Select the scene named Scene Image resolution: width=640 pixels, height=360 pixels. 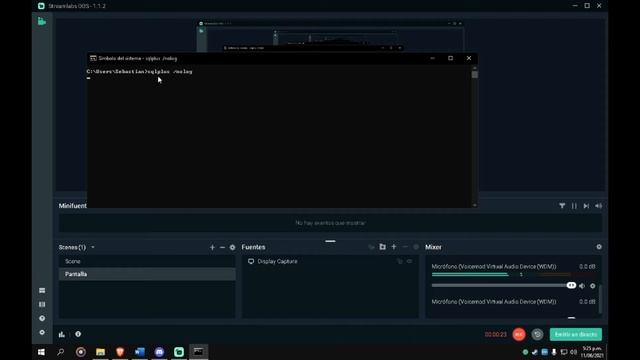147,261
